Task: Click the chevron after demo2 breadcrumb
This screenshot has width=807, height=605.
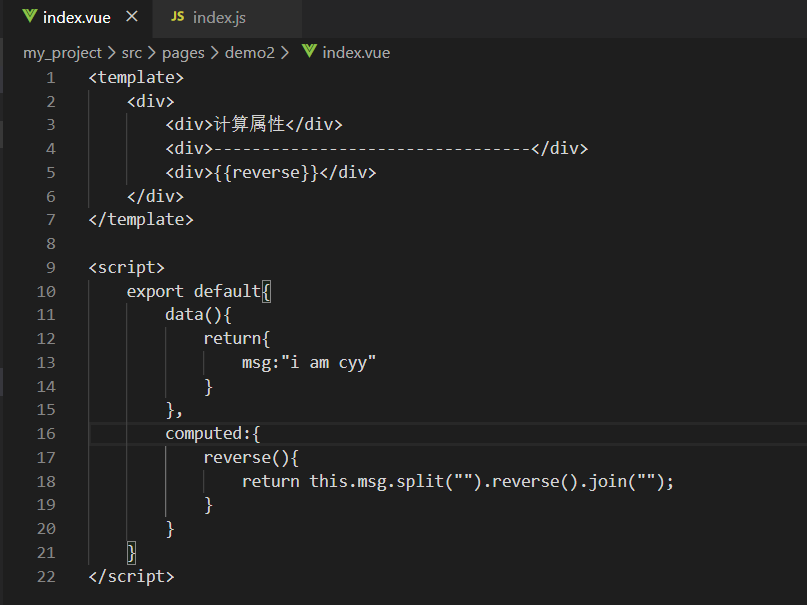Action: (285, 53)
